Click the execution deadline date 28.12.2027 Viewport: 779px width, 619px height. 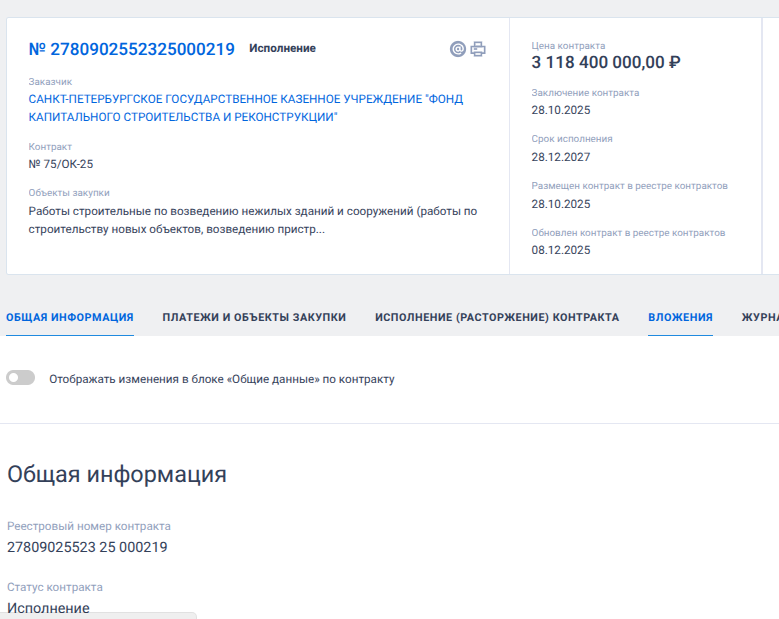560,157
